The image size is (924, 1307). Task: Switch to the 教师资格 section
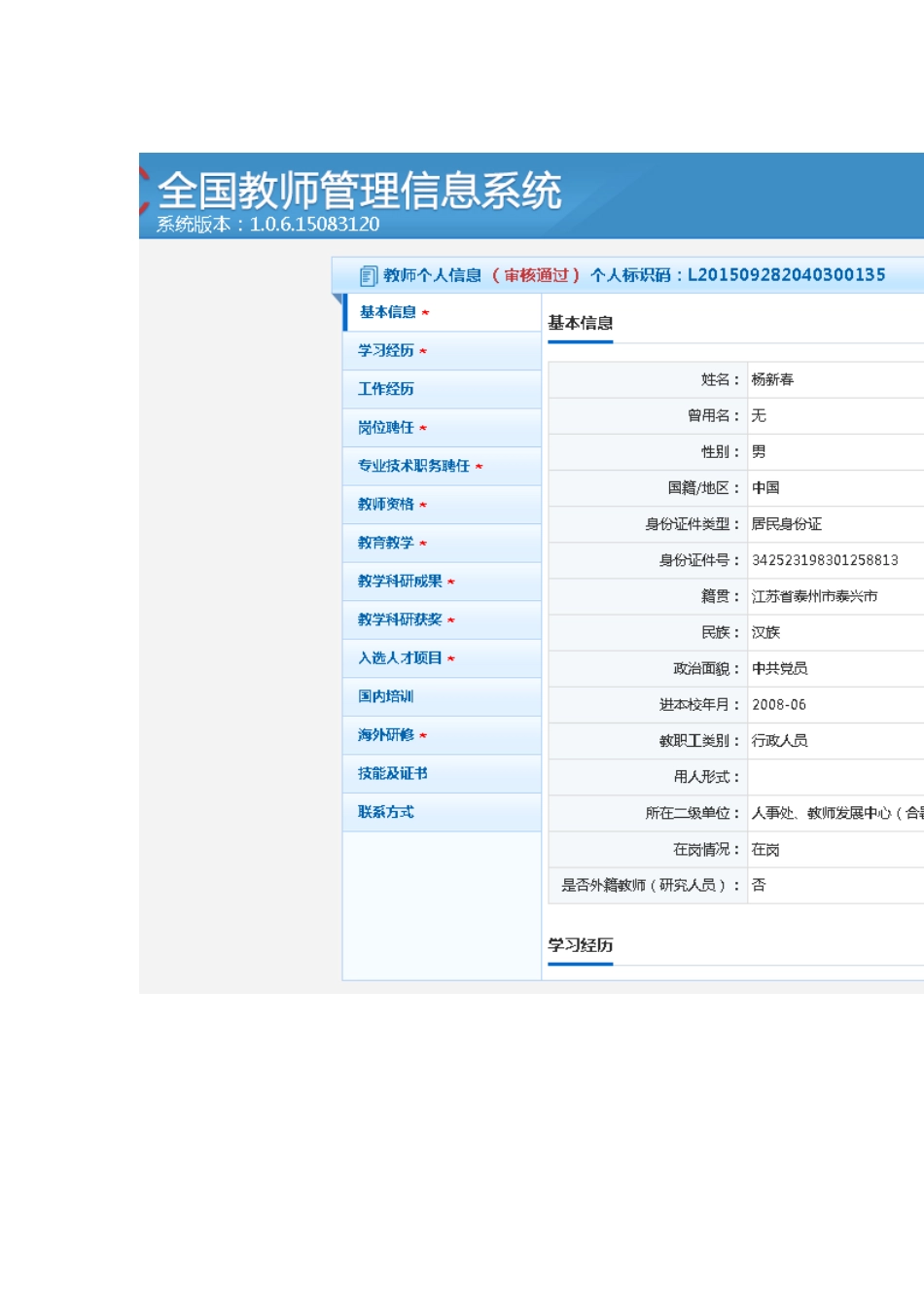coord(386,505)
